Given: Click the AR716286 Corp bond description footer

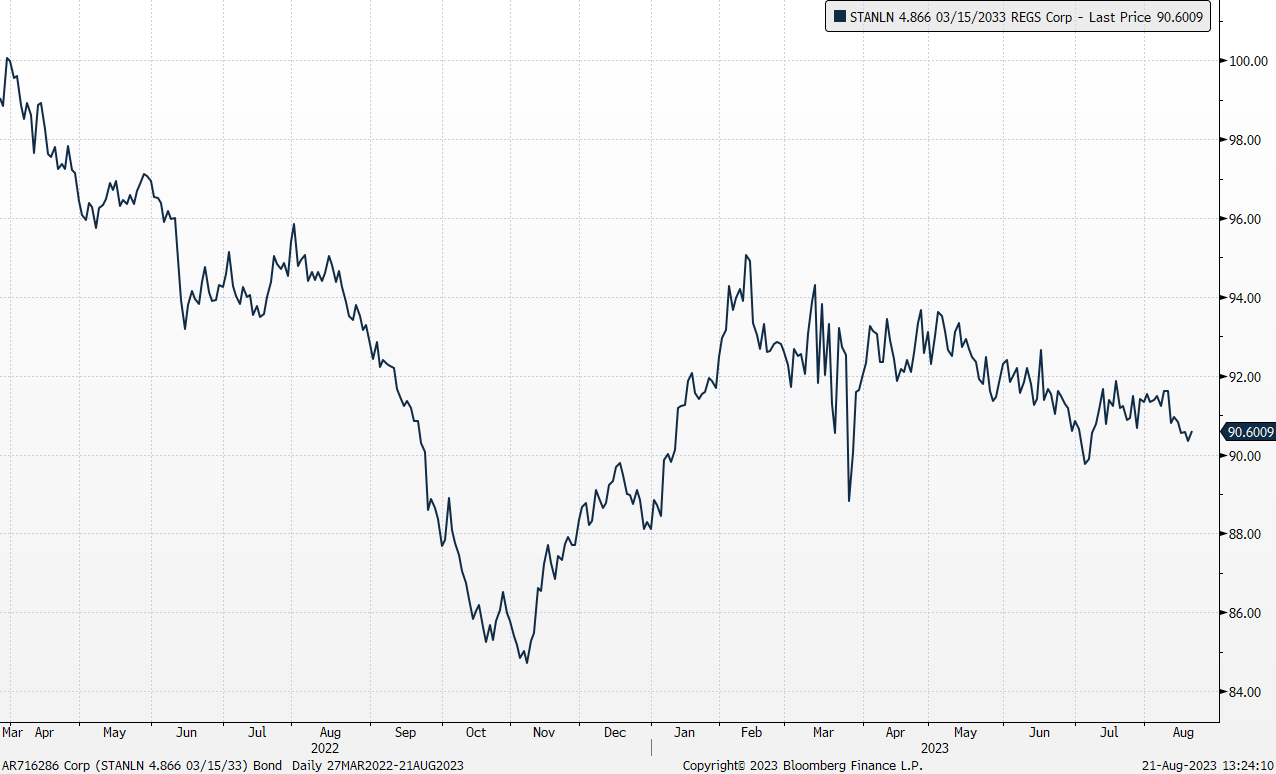Looking at the screenshot, I should coord(232,765).
